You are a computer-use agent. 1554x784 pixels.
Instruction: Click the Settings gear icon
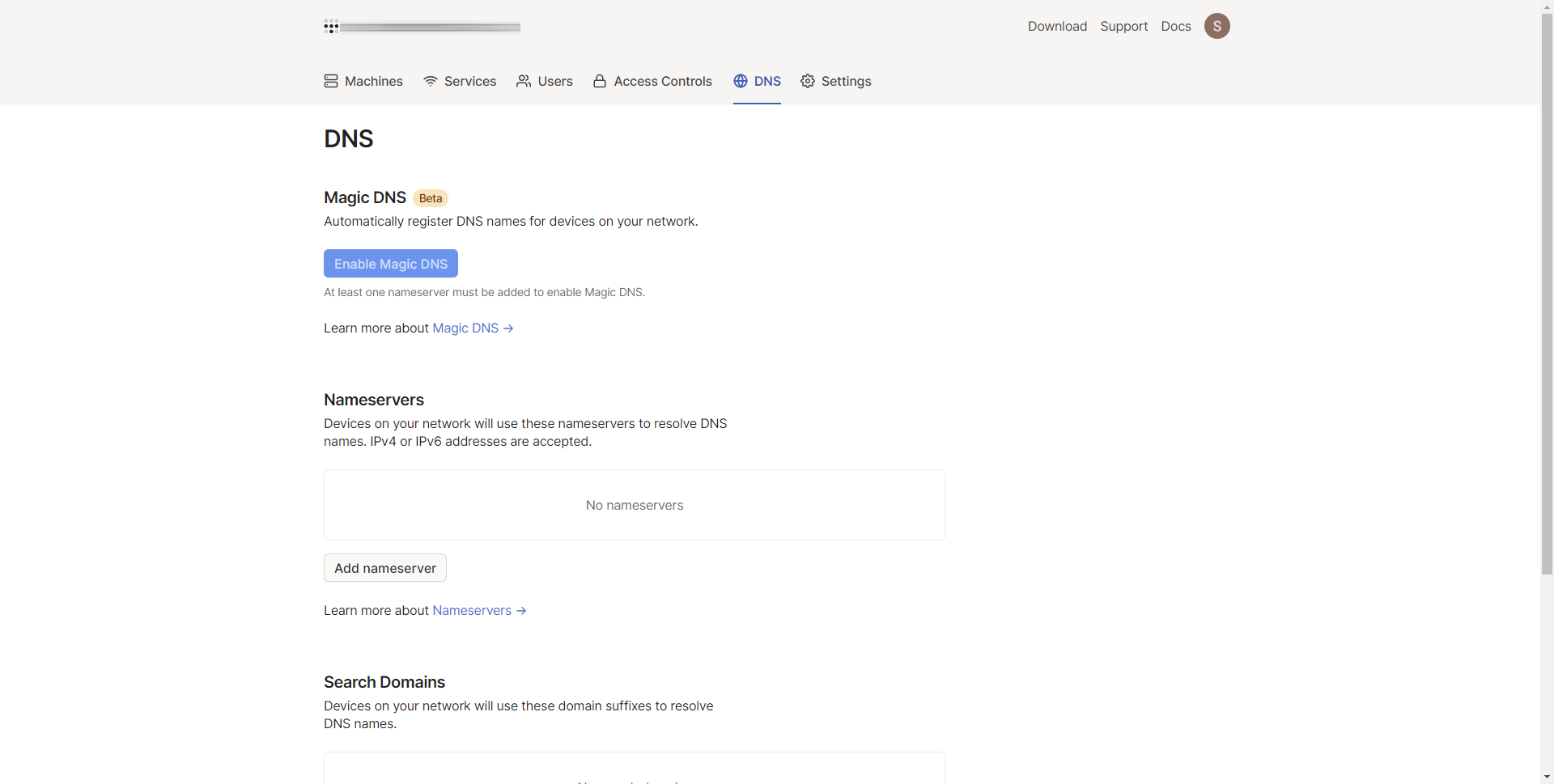click(808, 81)
